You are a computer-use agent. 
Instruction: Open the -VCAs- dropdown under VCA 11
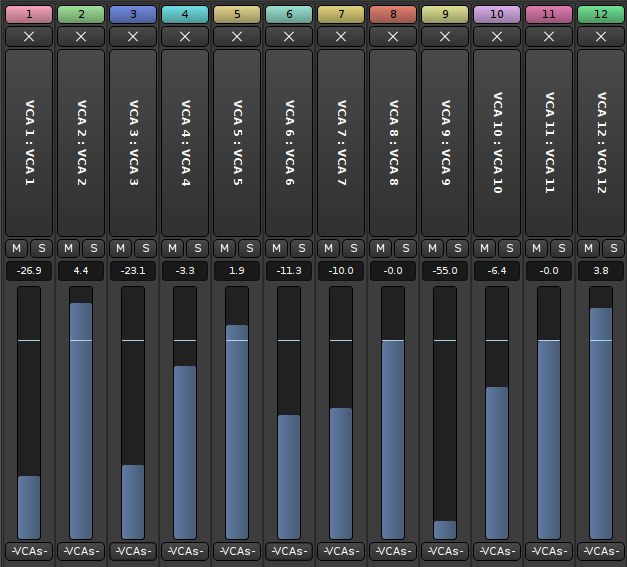(x=549, y=551)
